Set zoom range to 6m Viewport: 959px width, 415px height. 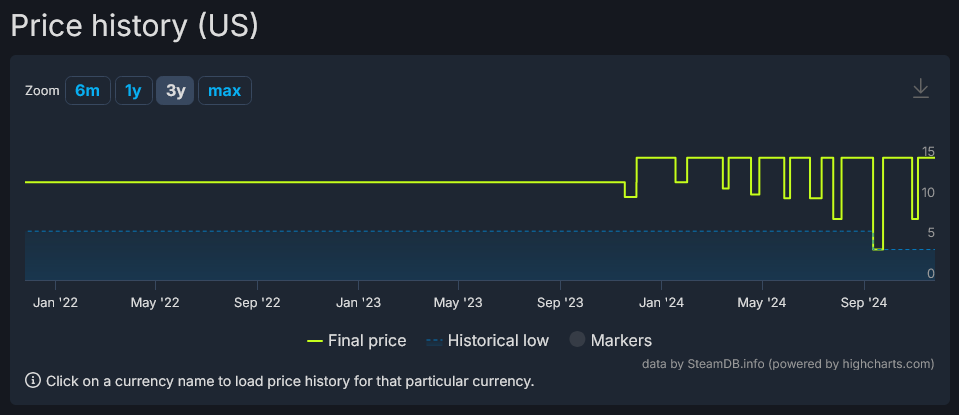point(88,91)
